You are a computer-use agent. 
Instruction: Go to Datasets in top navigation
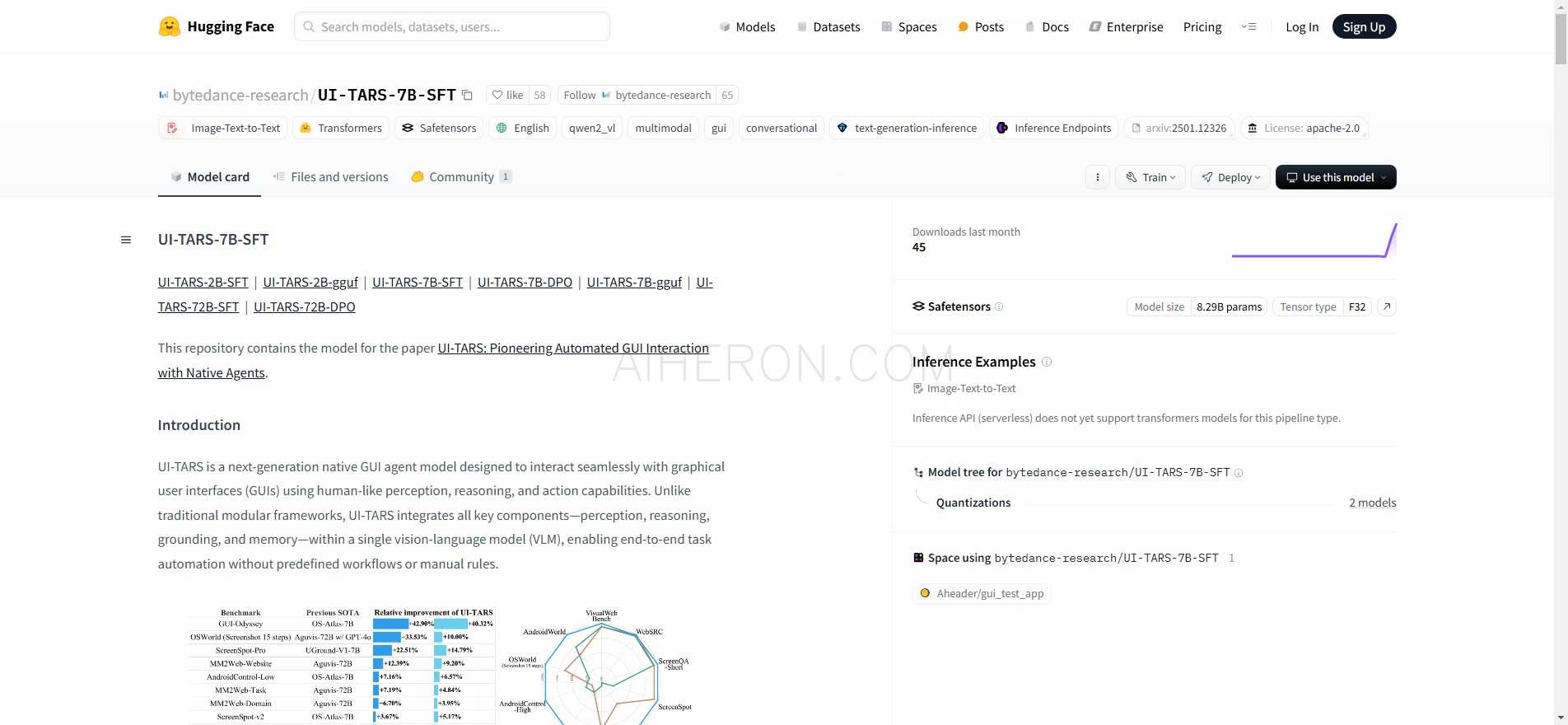(828, 26)
